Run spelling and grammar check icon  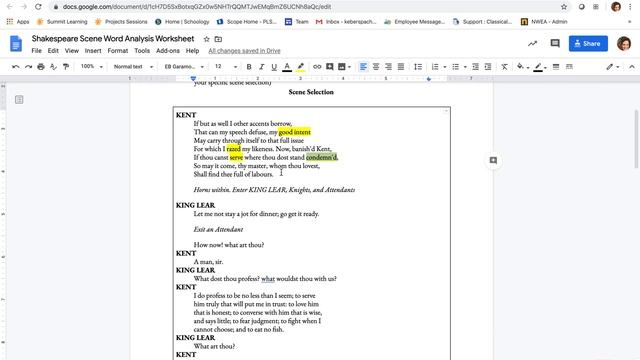[x=53, y=67]
